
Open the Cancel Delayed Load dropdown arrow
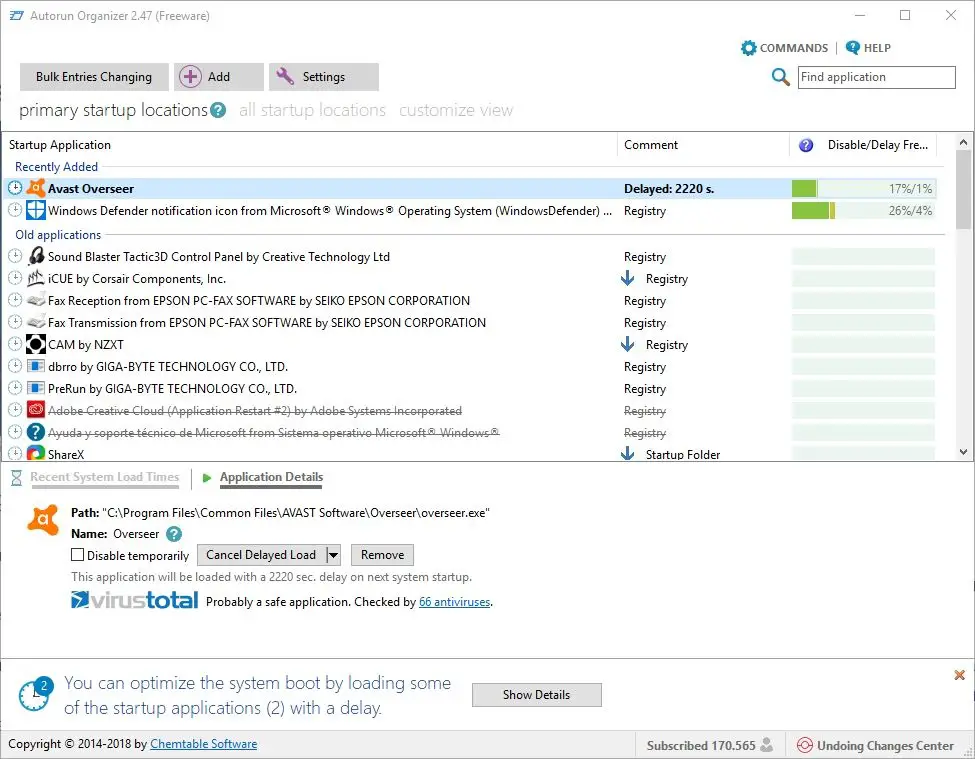click(333, 555)
